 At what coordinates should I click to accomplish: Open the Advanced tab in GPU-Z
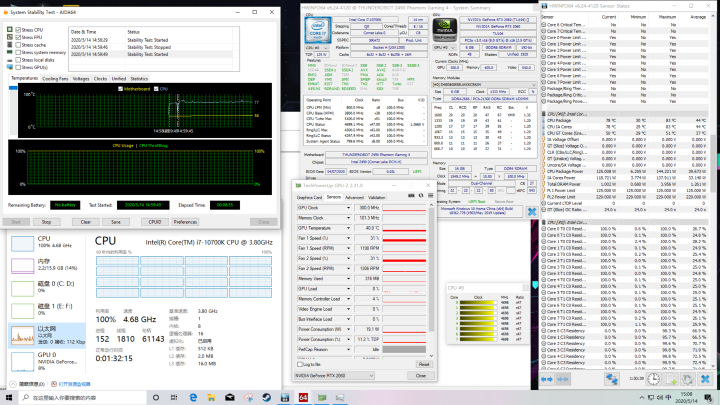tap(356, 197)
